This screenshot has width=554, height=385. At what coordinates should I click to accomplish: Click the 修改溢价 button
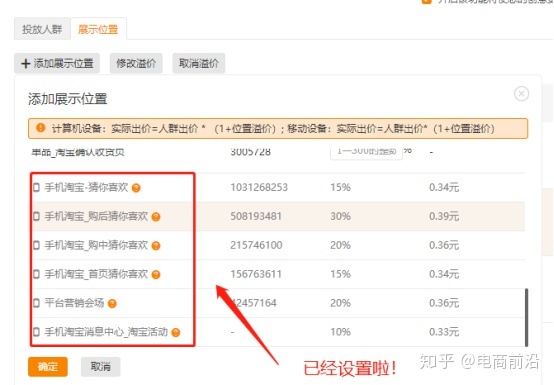pyautogui.click(x=136, y=64)
